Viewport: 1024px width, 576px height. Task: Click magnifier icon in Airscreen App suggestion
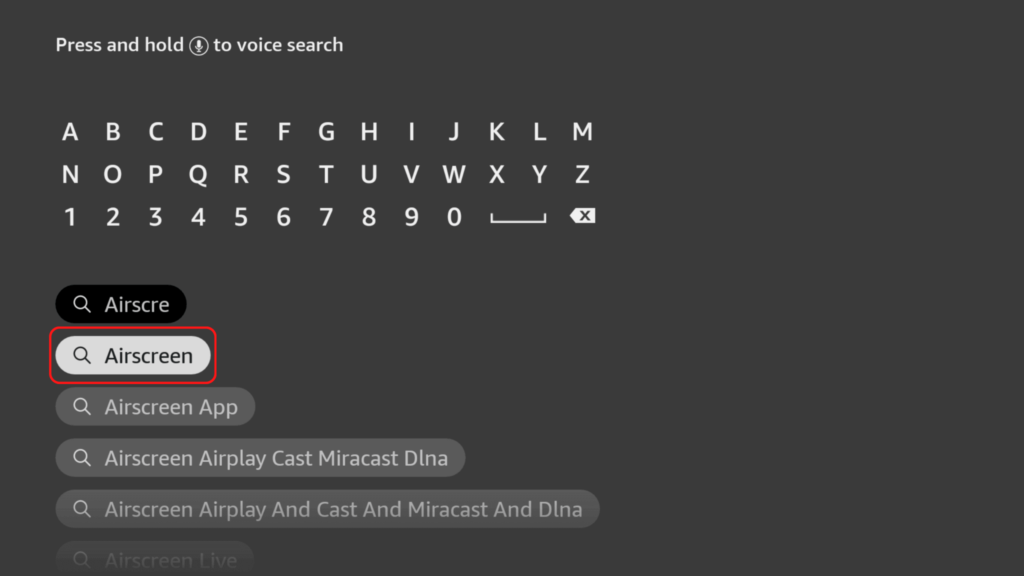point(82,407)
